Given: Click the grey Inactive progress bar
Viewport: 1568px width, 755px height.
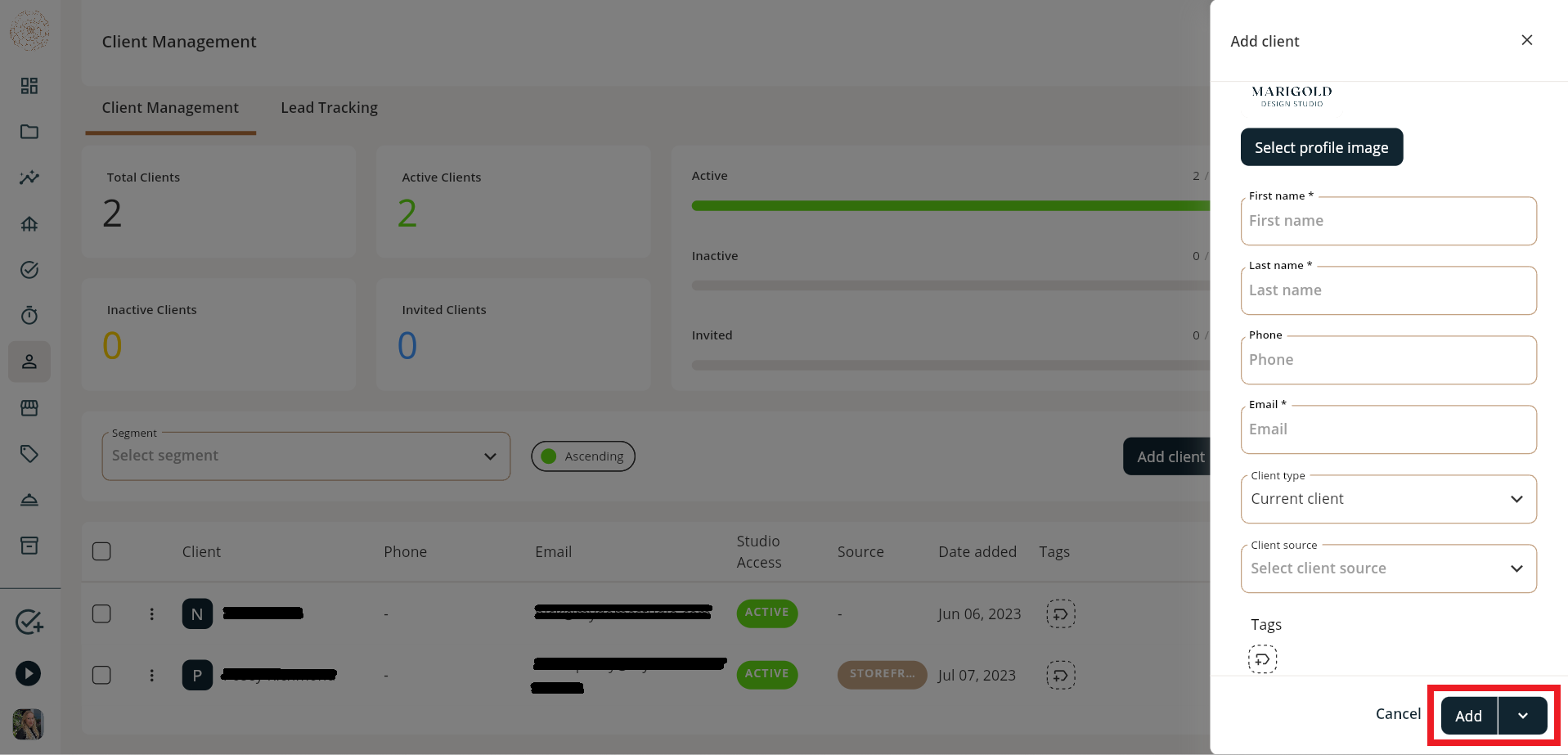Looking at the screenshot, I should click(x=950, y=285).
